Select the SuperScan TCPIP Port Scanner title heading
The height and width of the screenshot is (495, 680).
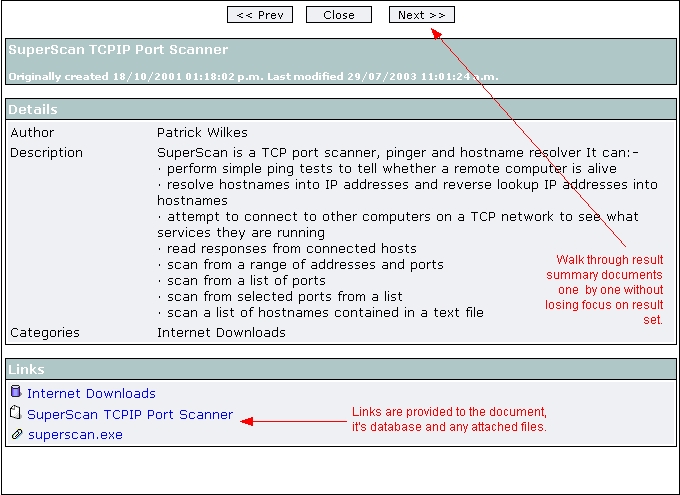pos(118,49)
